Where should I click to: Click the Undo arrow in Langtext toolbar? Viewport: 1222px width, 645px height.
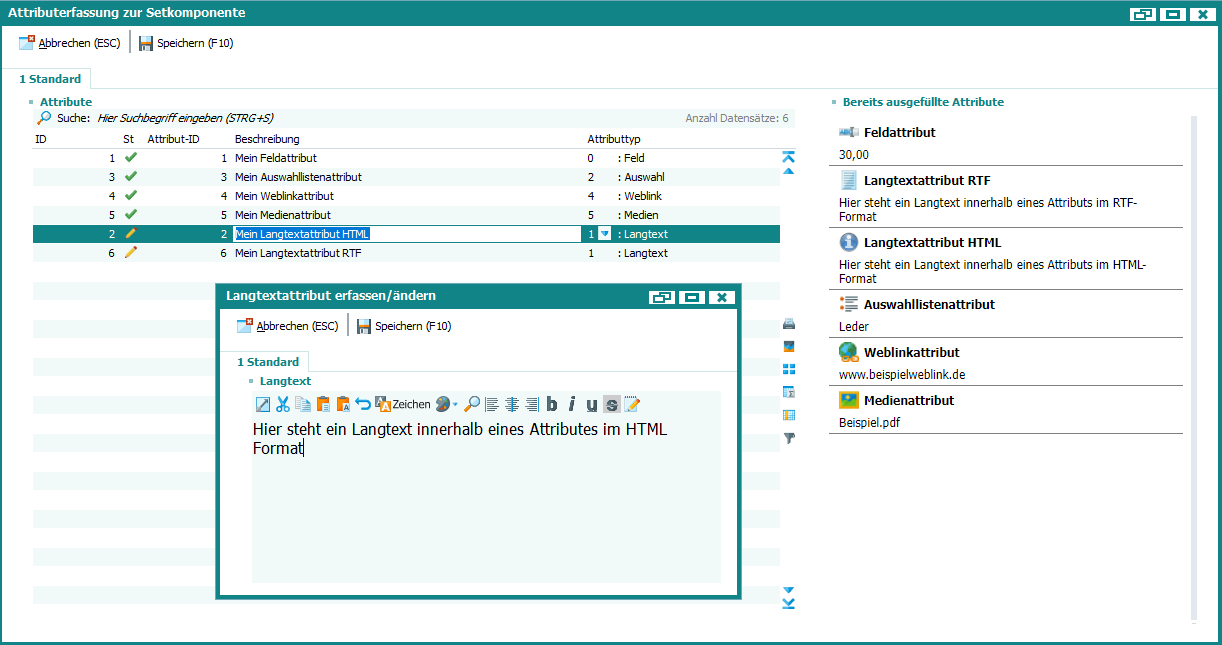[363, 405]
